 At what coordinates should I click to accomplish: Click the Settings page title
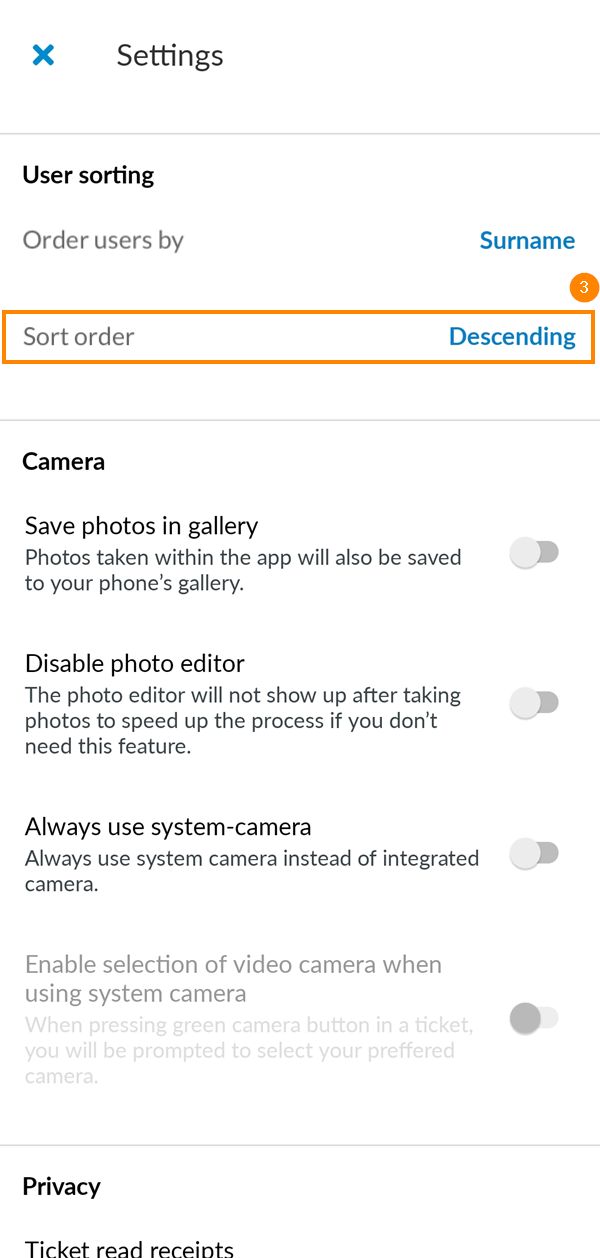(170, 56)
